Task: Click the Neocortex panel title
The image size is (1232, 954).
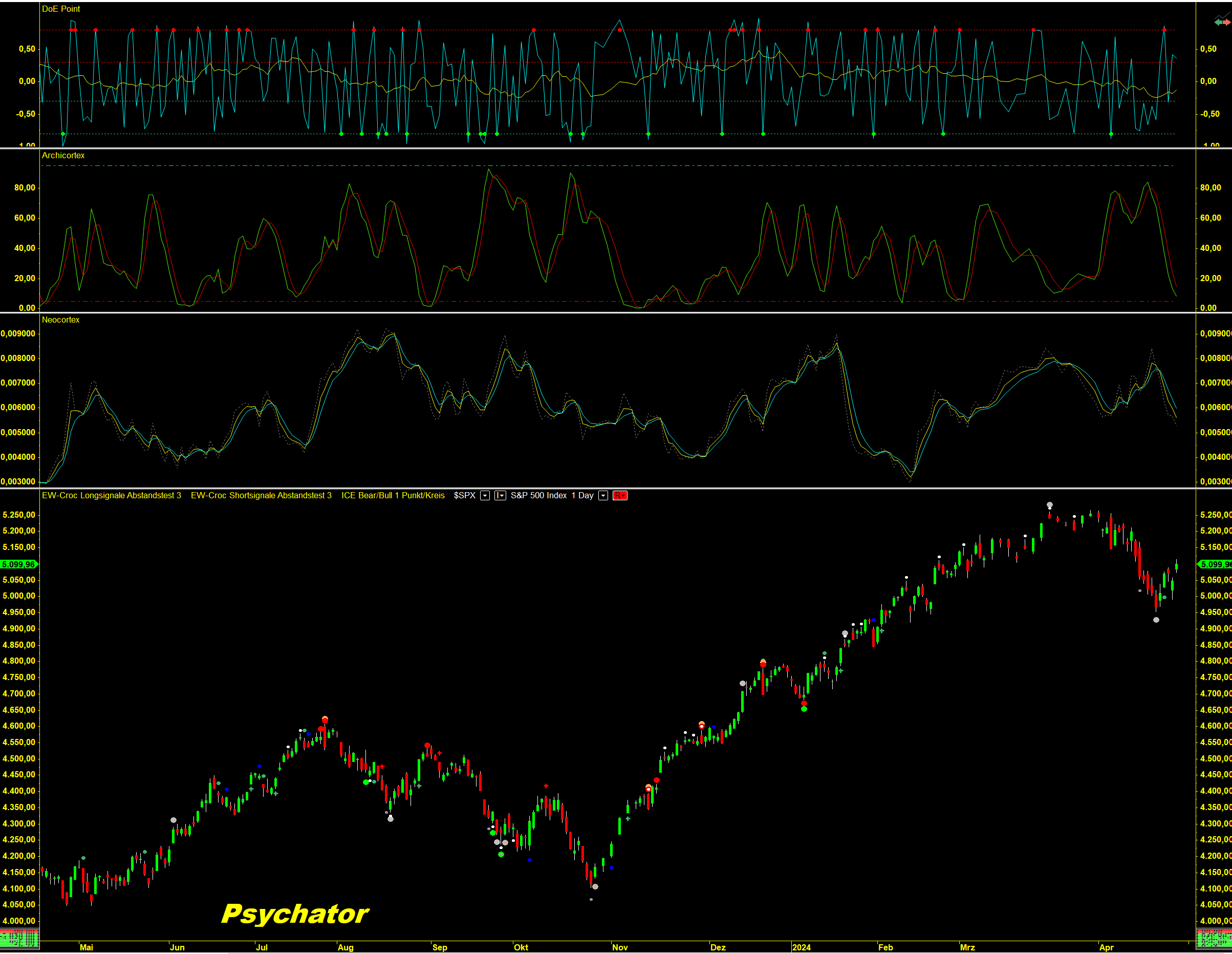Action: coord(60,320)
